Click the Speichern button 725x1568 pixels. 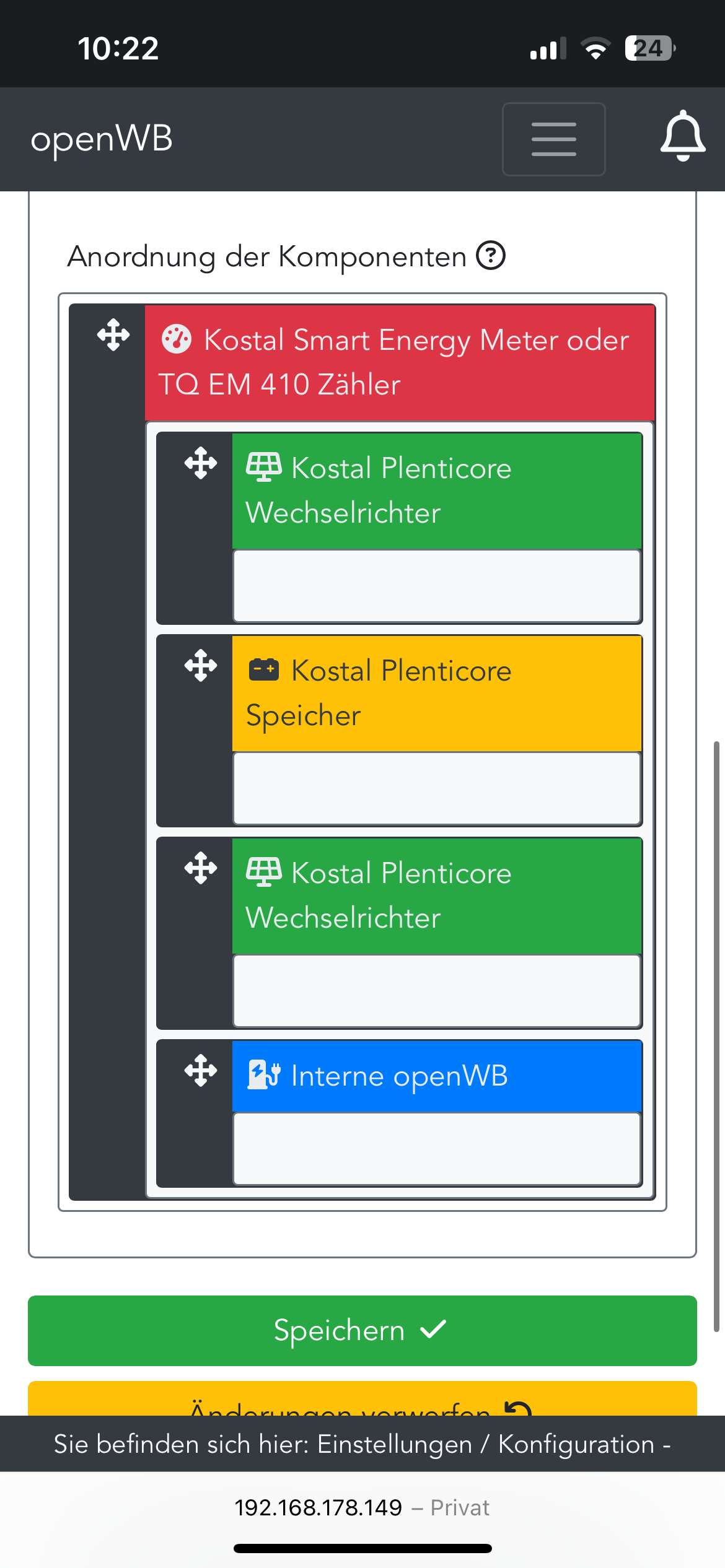click(x=362, y=1330)
